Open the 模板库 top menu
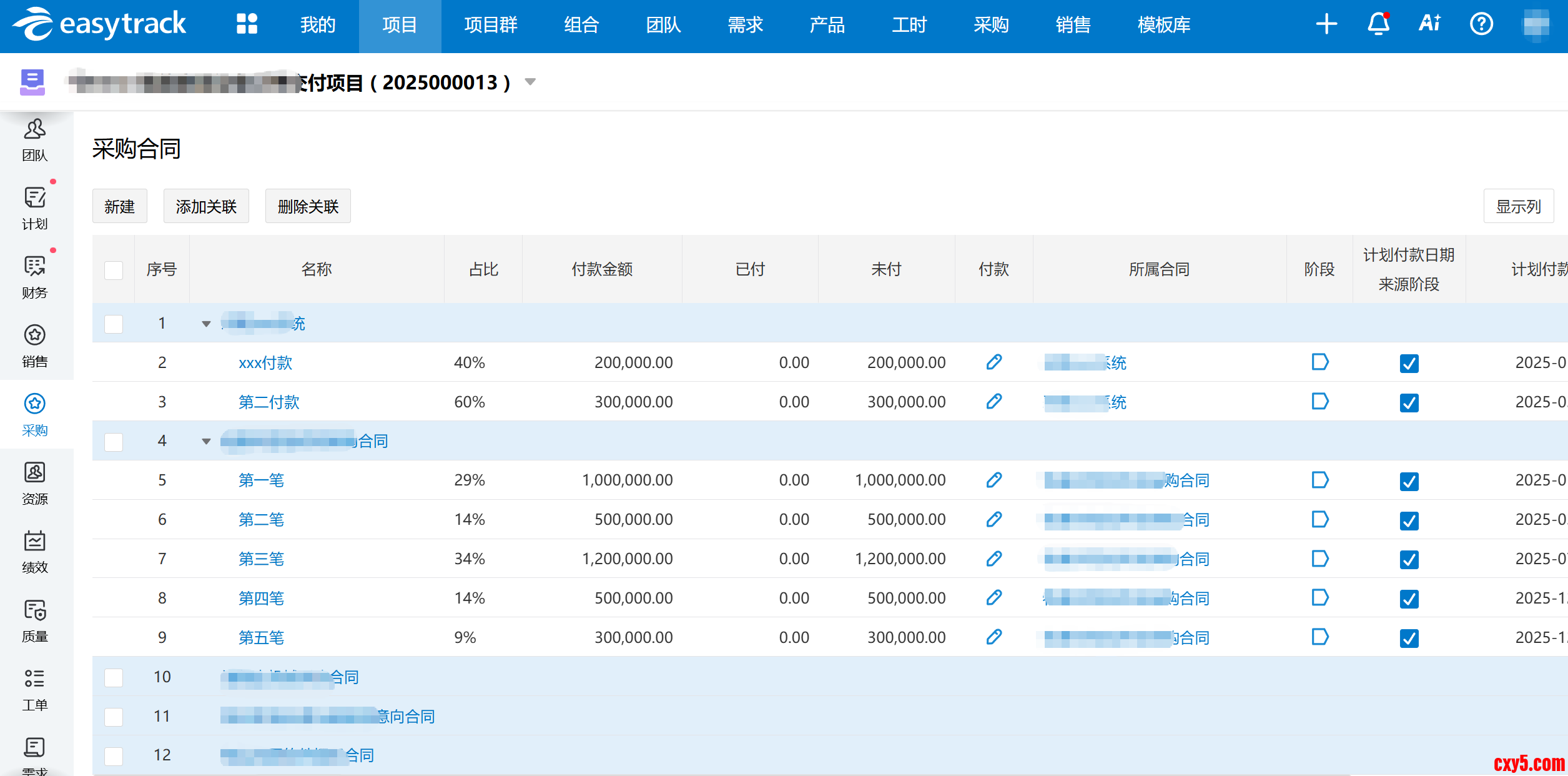Screen dimensions: 1568x776 (x=1163, y=25)
